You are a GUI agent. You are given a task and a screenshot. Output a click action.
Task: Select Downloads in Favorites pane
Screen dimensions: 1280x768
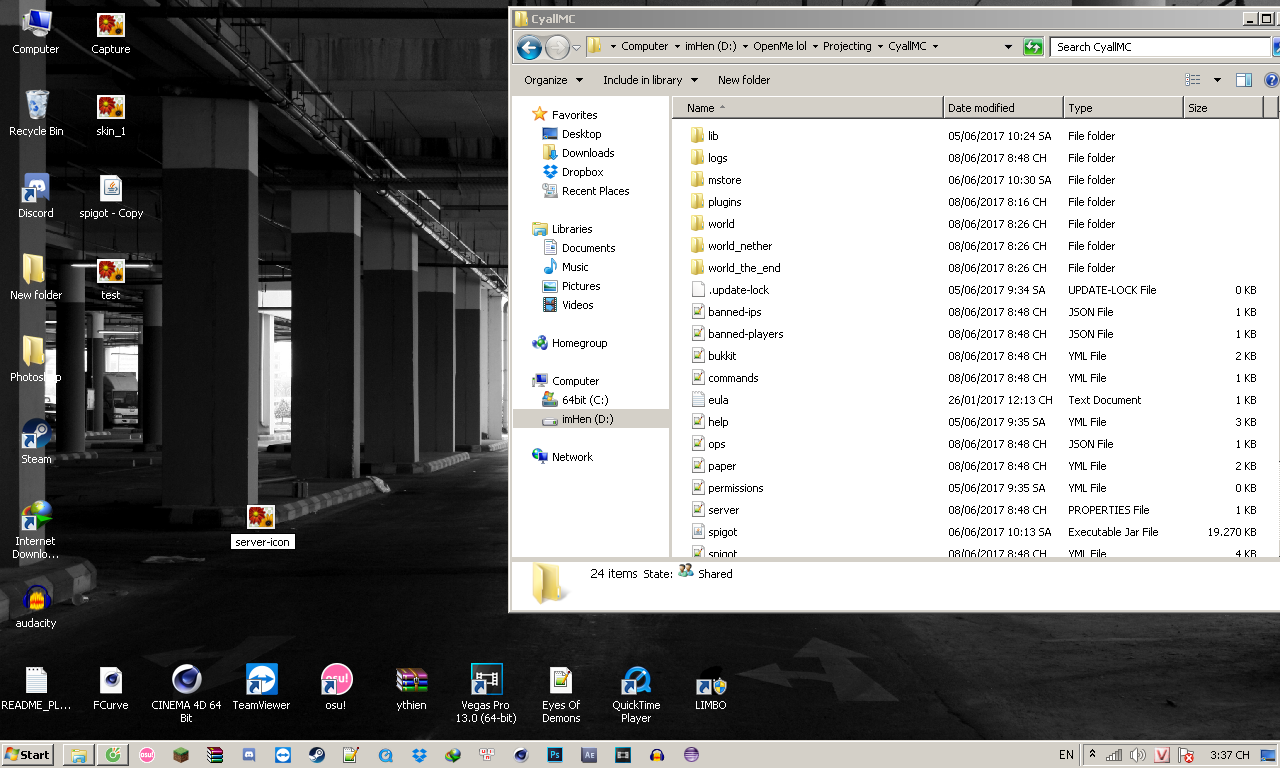pos(587,153)
